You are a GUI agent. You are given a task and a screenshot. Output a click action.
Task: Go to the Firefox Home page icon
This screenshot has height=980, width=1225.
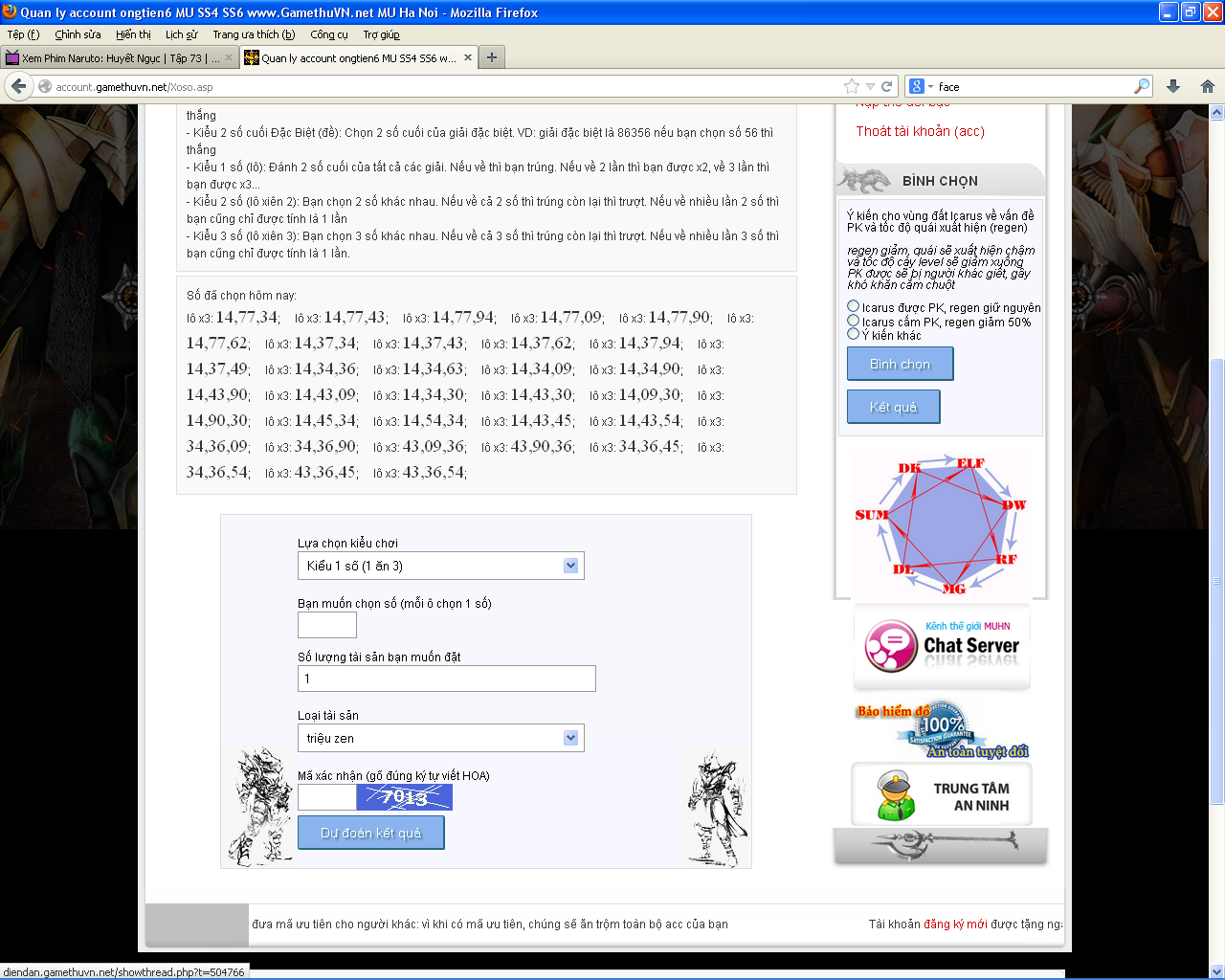pyautogui.click(x=1208, y=86)
